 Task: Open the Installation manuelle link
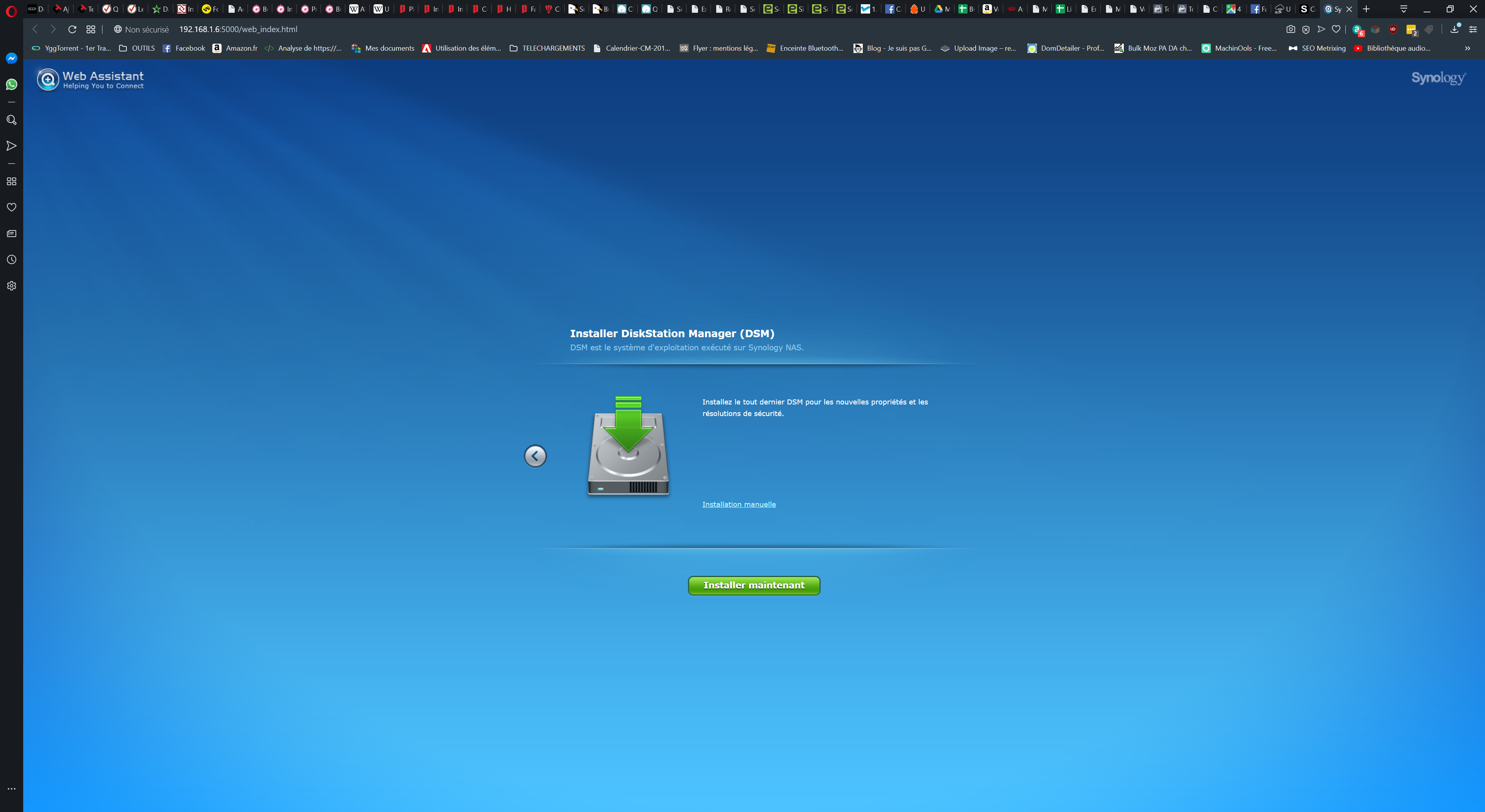coord(739,504)
